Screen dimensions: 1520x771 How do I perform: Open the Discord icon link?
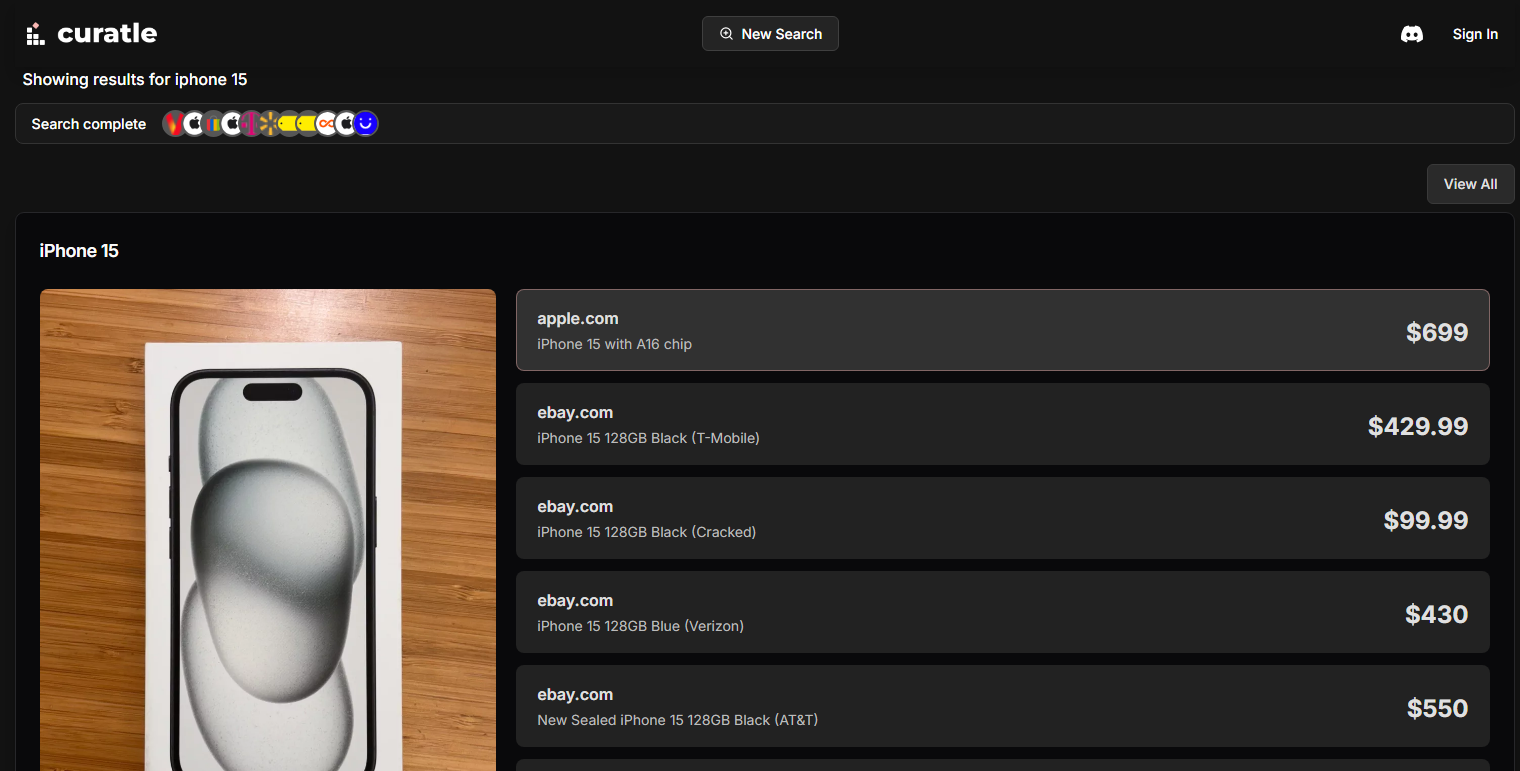1412,34
